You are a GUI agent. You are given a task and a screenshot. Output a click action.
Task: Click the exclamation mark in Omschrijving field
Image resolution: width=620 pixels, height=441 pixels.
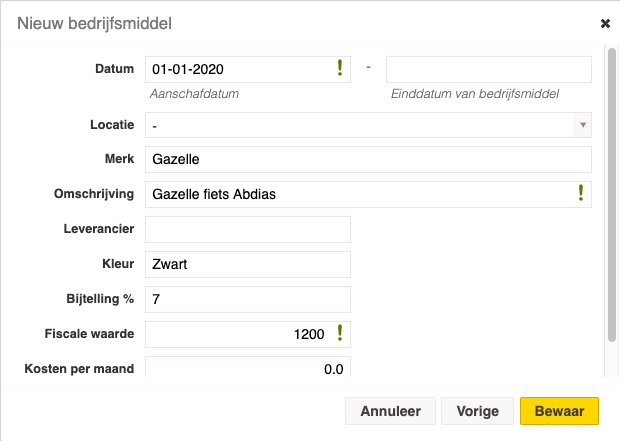(x=580, y=193)
